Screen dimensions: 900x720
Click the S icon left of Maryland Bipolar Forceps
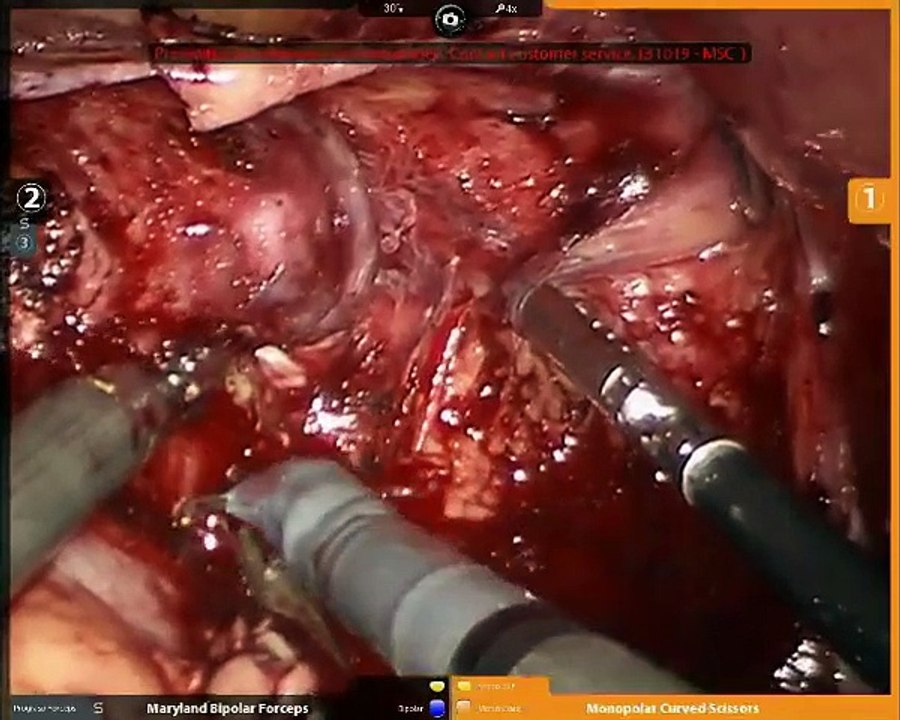tap(98, 707)
